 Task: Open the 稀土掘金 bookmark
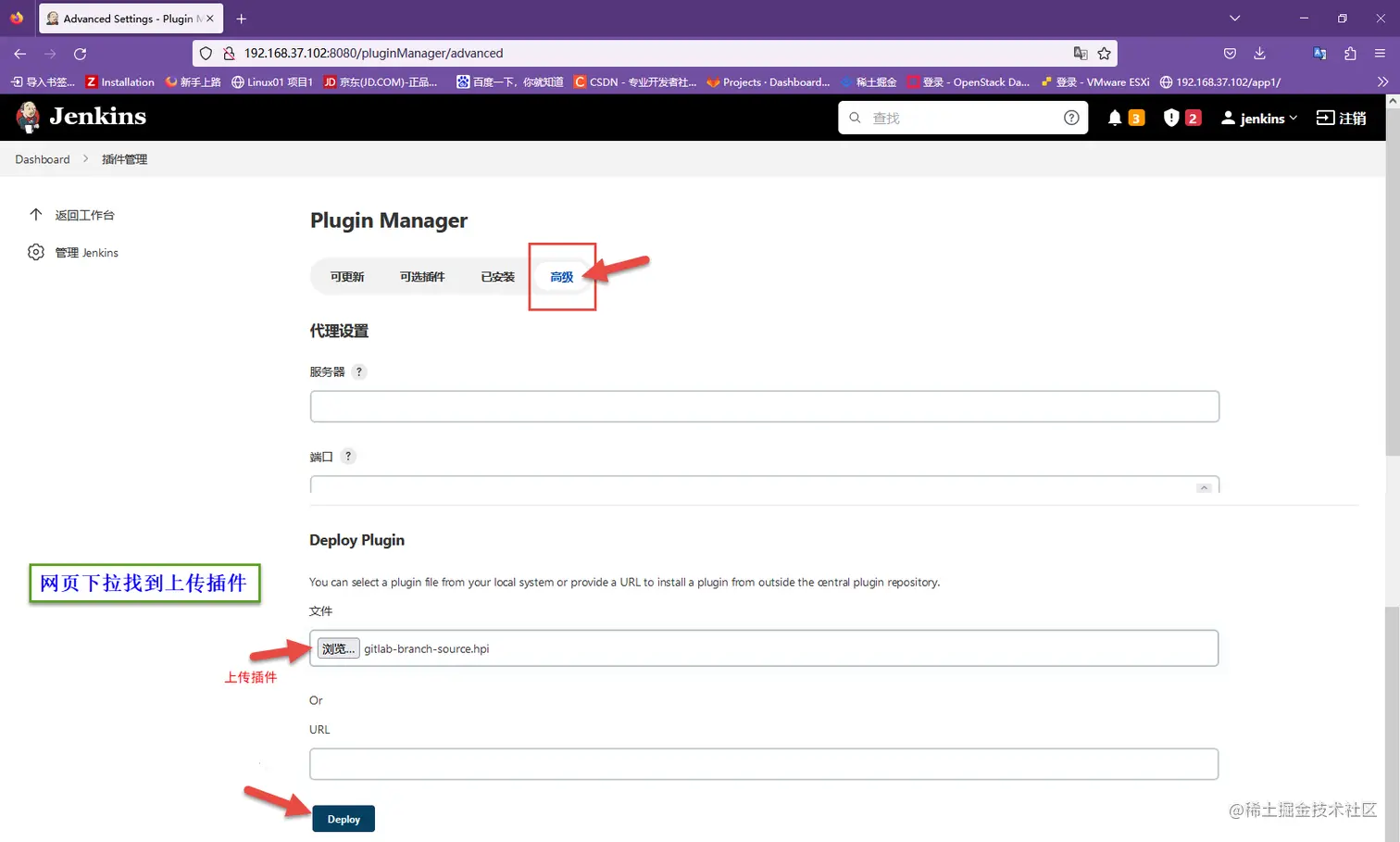click(869, 82)
